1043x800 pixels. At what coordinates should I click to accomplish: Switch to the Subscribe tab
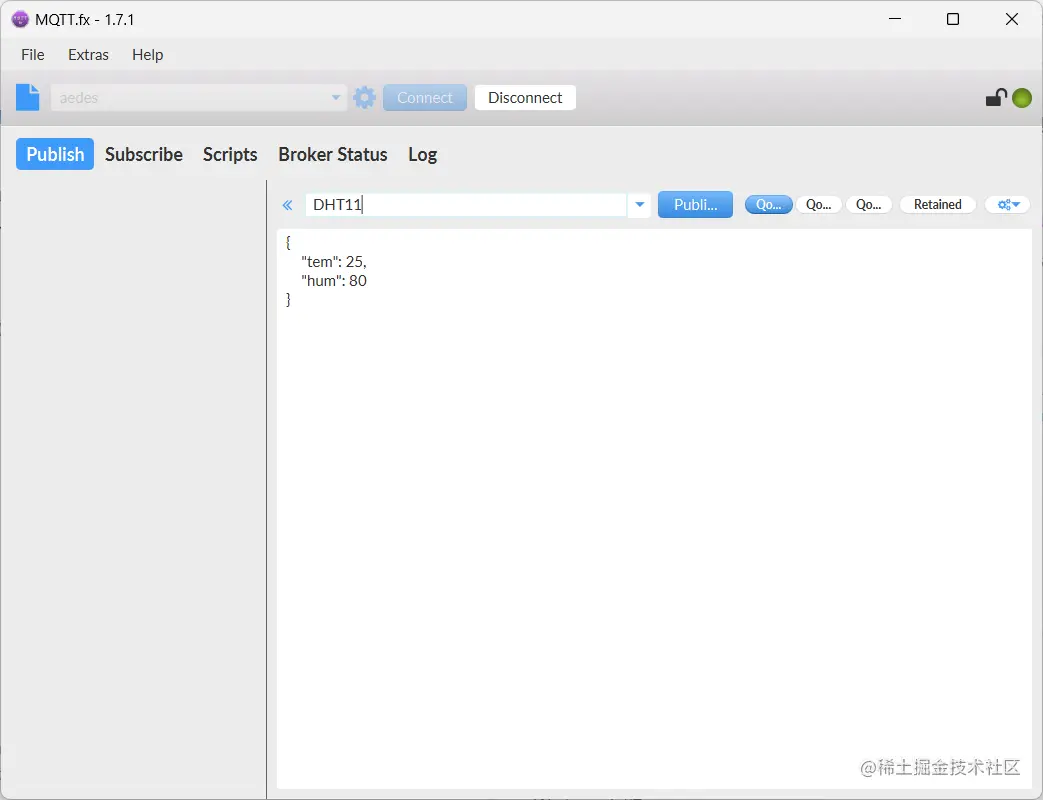144,154
